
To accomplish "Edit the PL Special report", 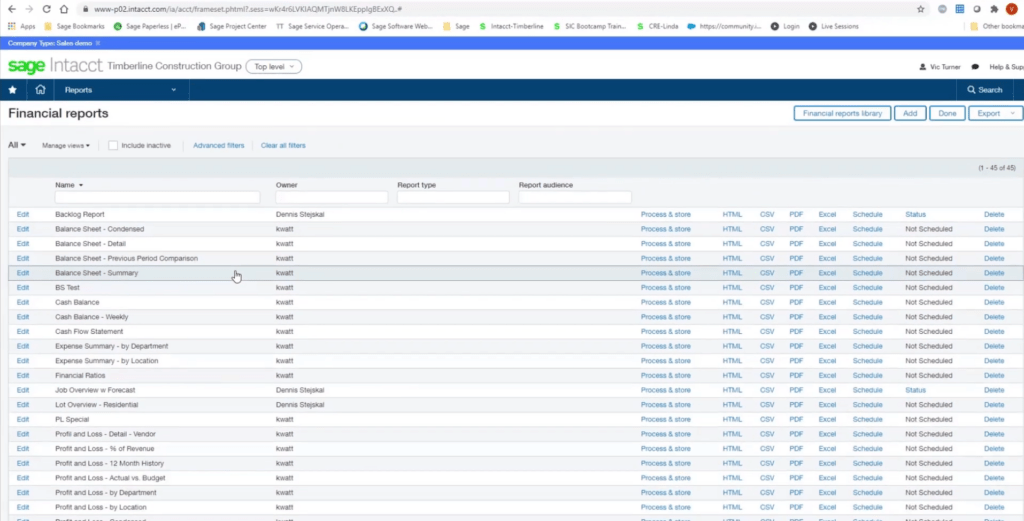I will [x=23, y=419].
